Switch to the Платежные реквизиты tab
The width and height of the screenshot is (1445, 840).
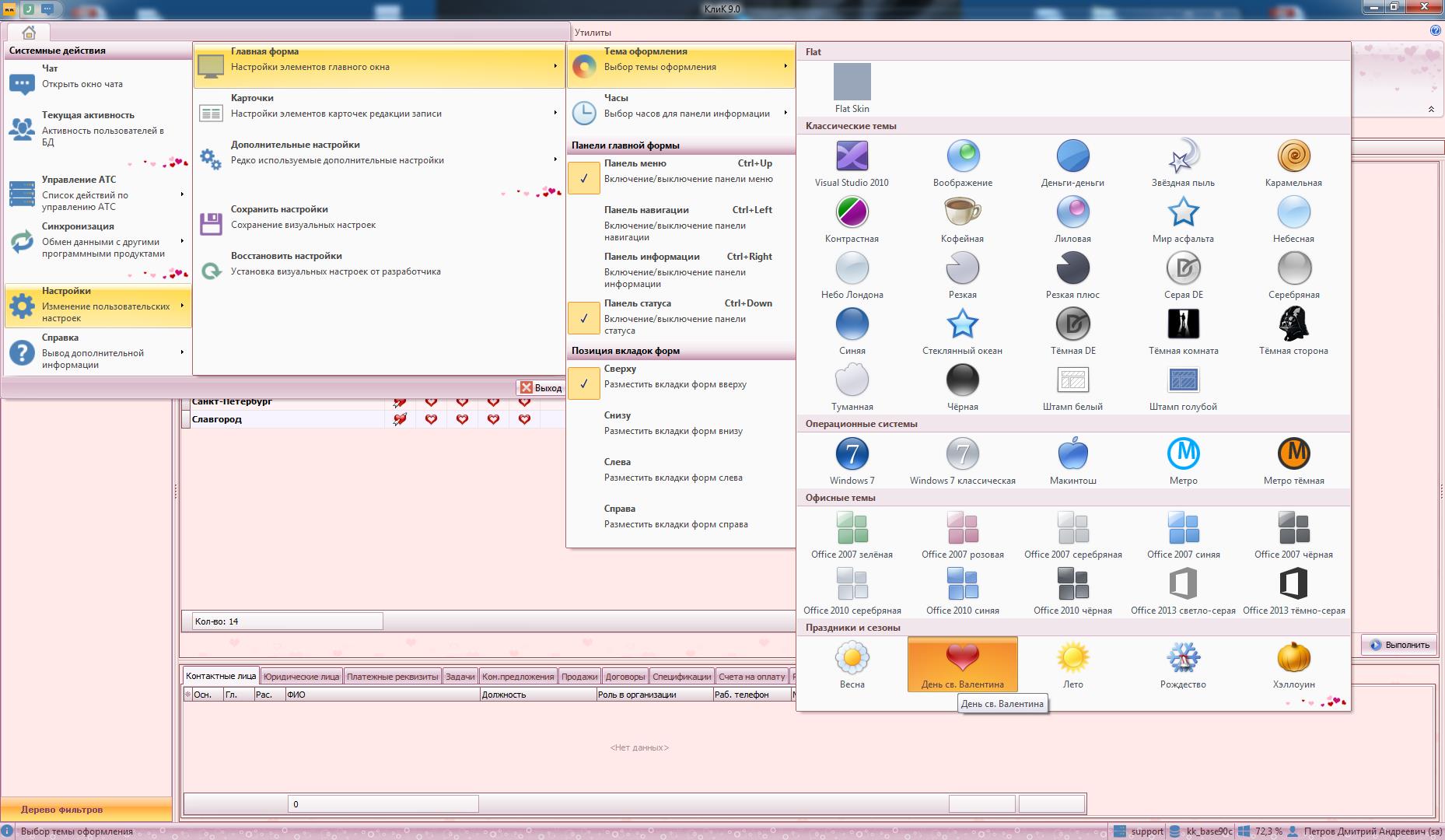coord(392,677)
